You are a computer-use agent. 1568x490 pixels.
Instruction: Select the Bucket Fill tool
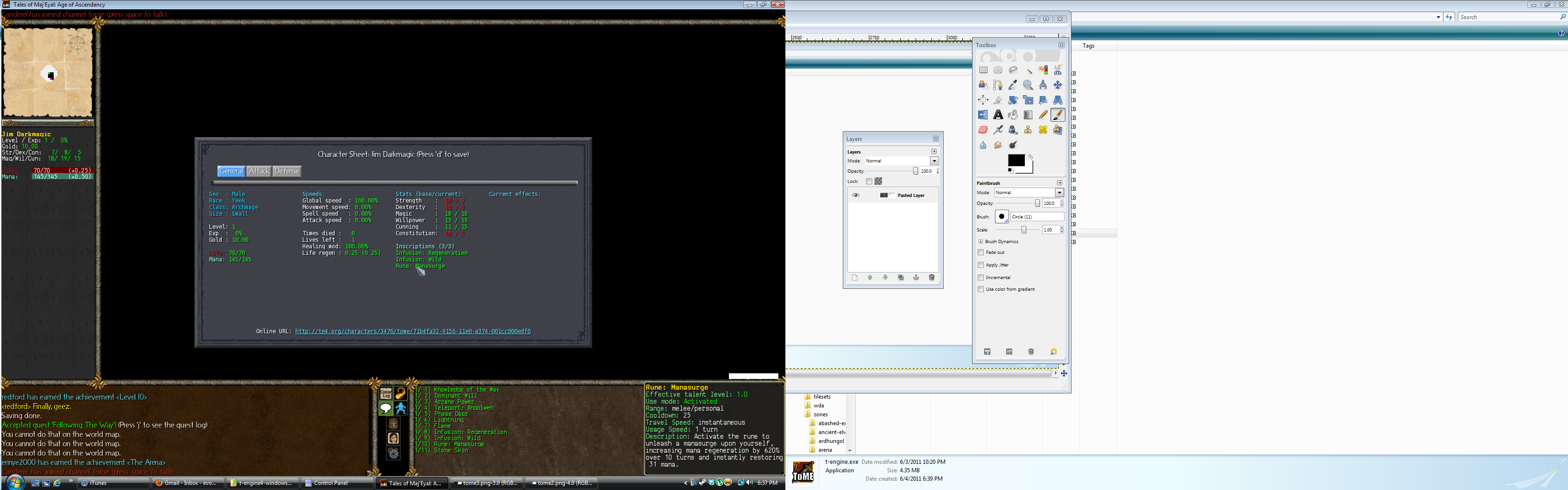click(1014, 115)
